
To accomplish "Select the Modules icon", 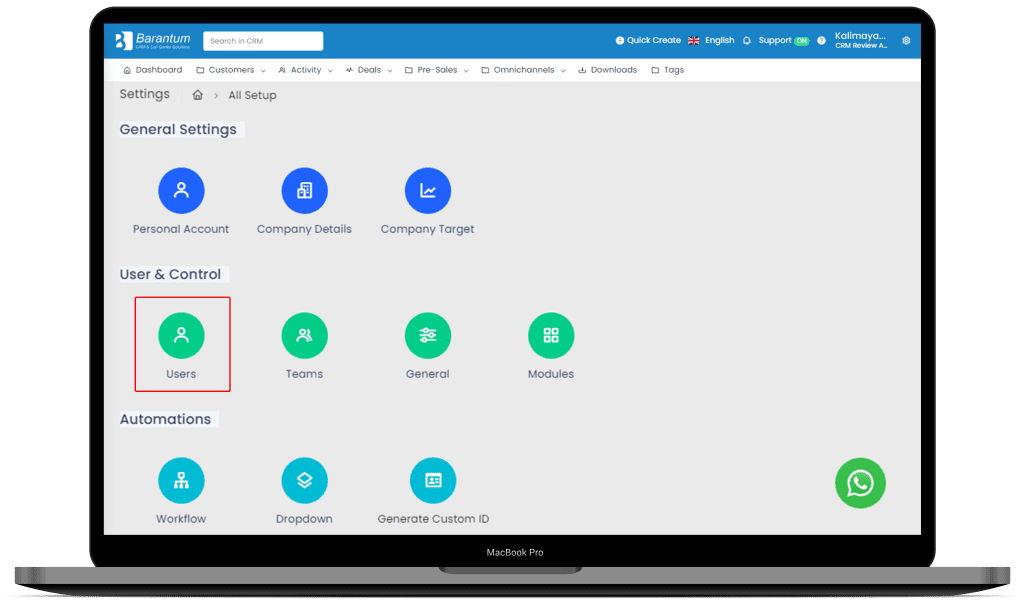I will point(550,335).
